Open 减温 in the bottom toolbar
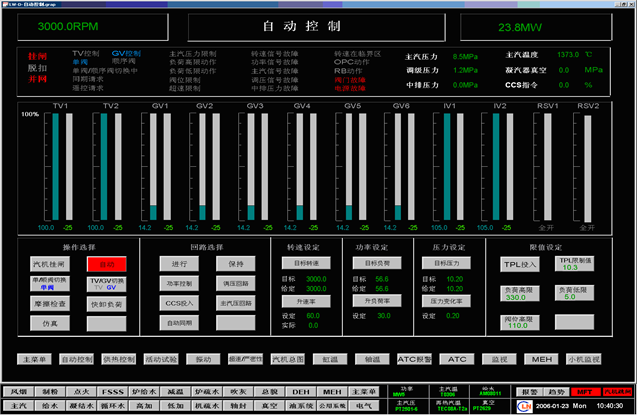The width and height of the screenshot is (637, 415). (176, 392)
